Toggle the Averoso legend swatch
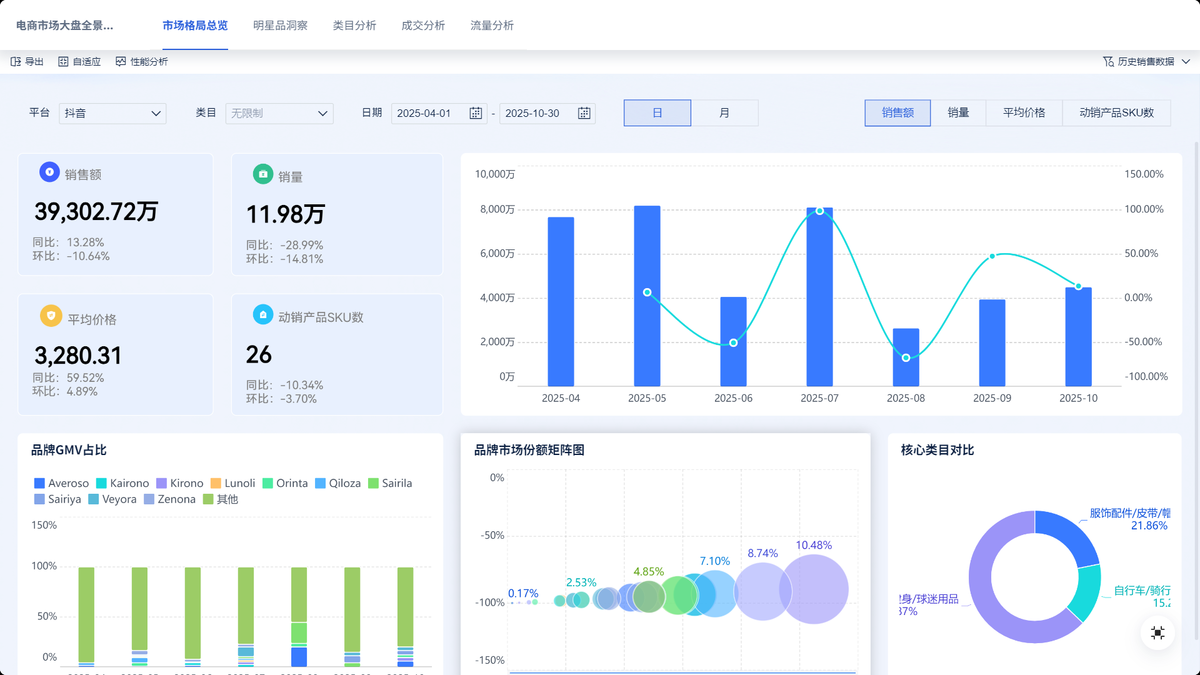This screenshot has height=675, width=1200. point(39,483)
